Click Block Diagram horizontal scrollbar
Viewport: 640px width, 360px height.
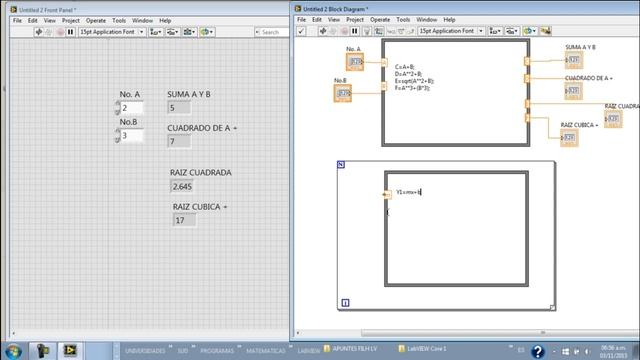500,333
